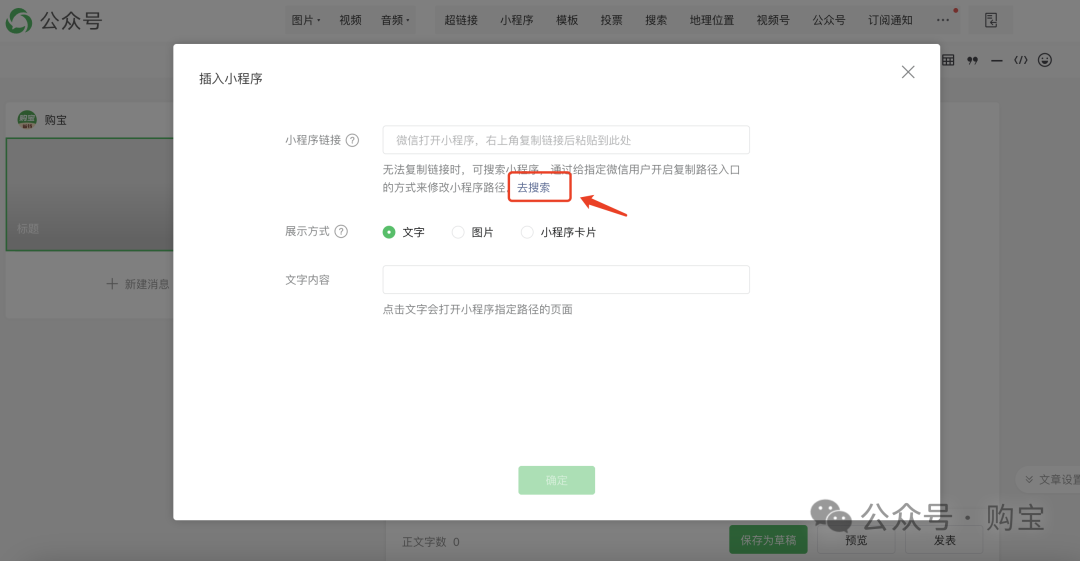This screenshot has height=561, width=1080.
Task: Click 新建消息 to add a message
Action: (x=138, y=284)
